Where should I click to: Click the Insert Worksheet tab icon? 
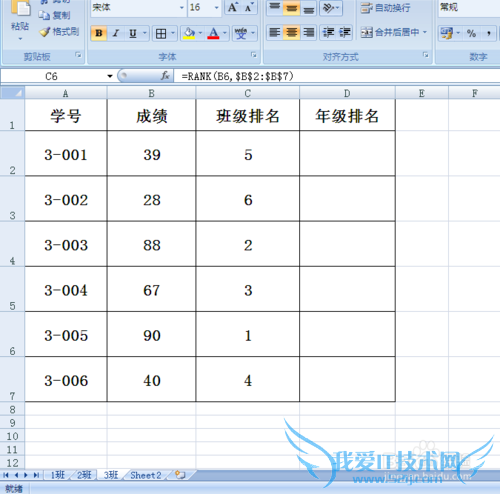[180, 475]
